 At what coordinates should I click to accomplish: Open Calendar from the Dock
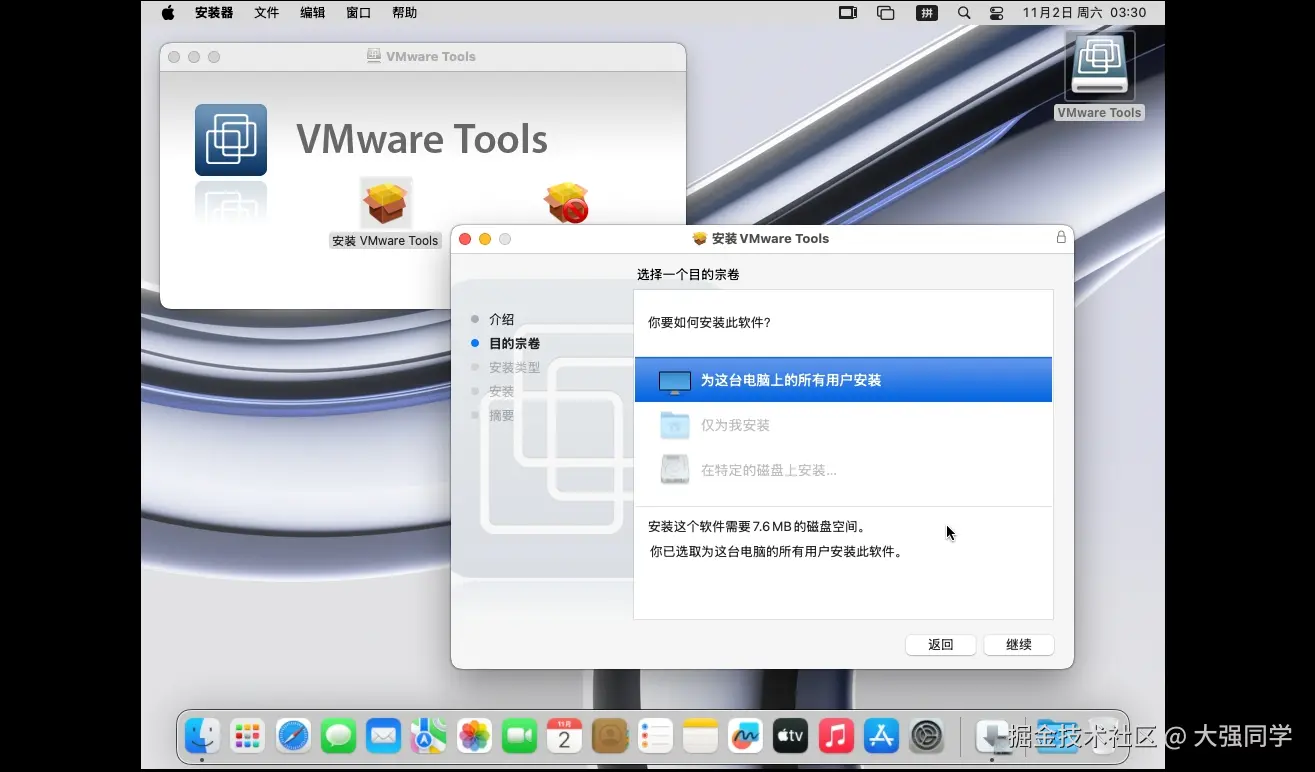coord(564,737)
